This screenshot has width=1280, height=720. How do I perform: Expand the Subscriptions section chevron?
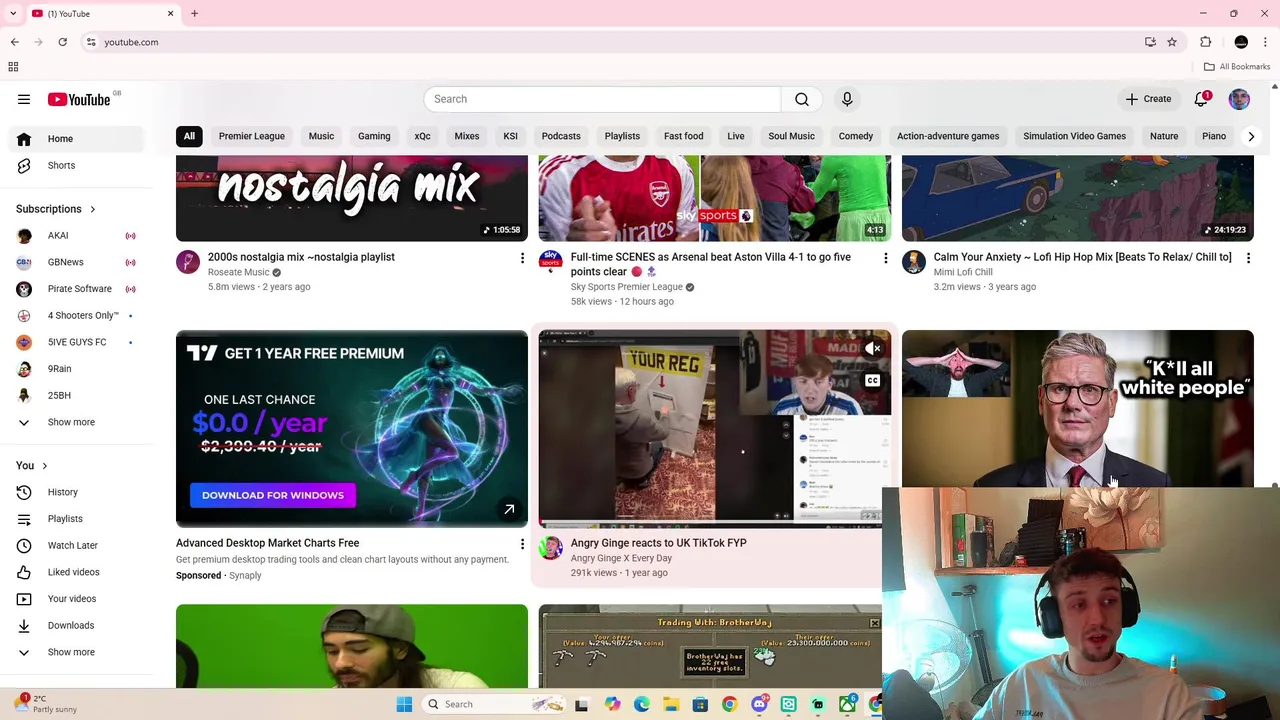point(92,209)
